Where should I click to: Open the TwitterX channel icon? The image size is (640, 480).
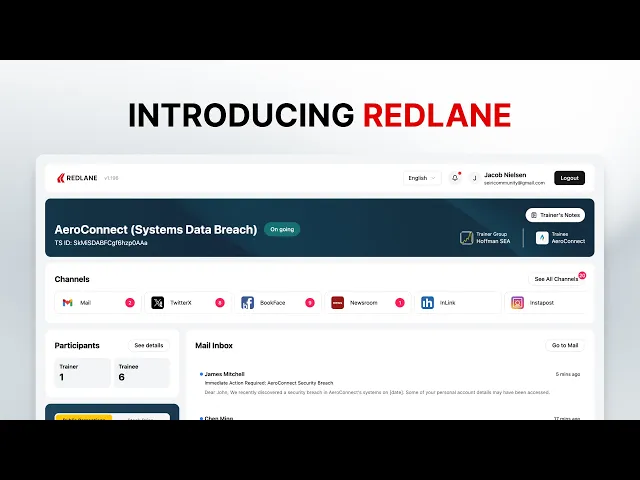[x=158, y=303]
